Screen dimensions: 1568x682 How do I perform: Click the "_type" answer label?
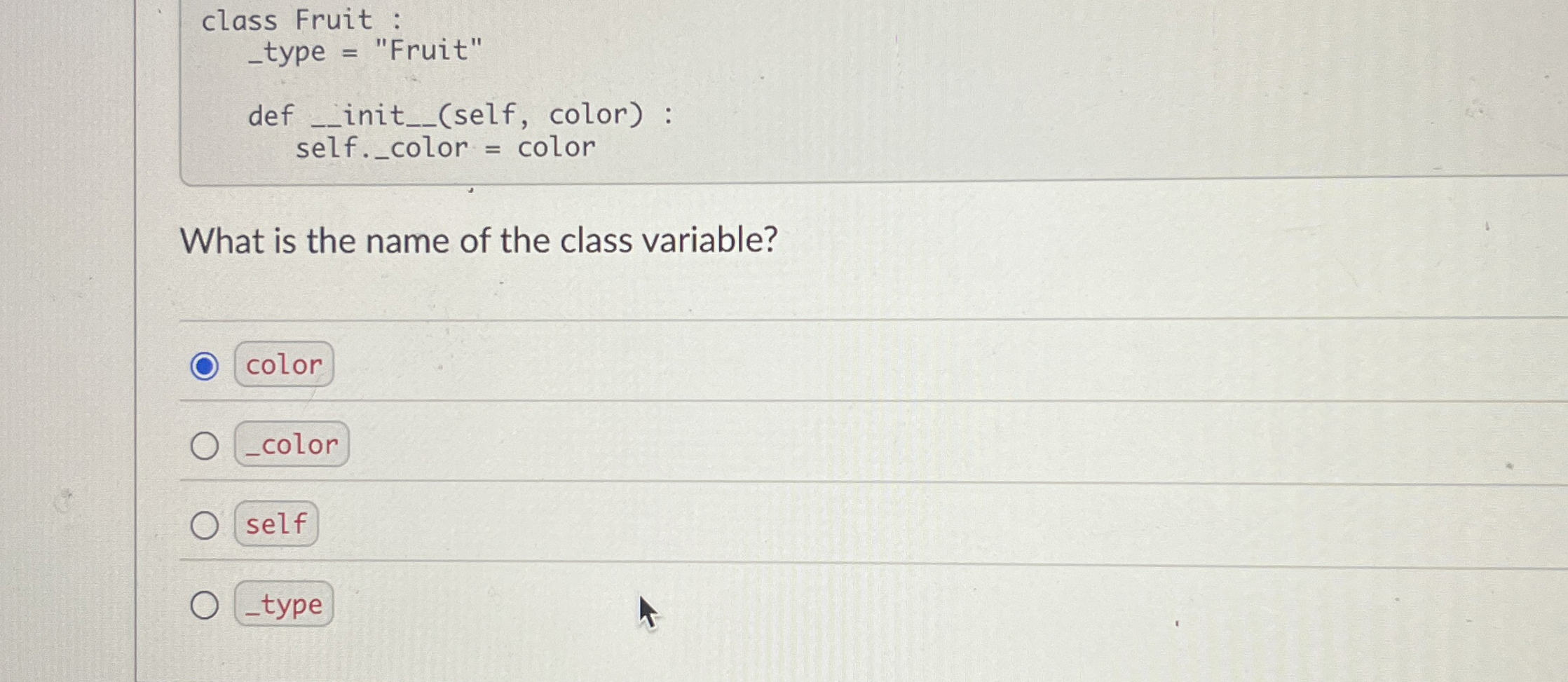(285, 605)
